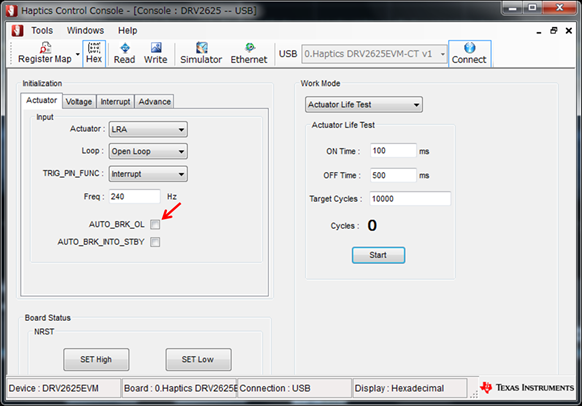
Task: Toggle the Hex display button
Action: 94,53
